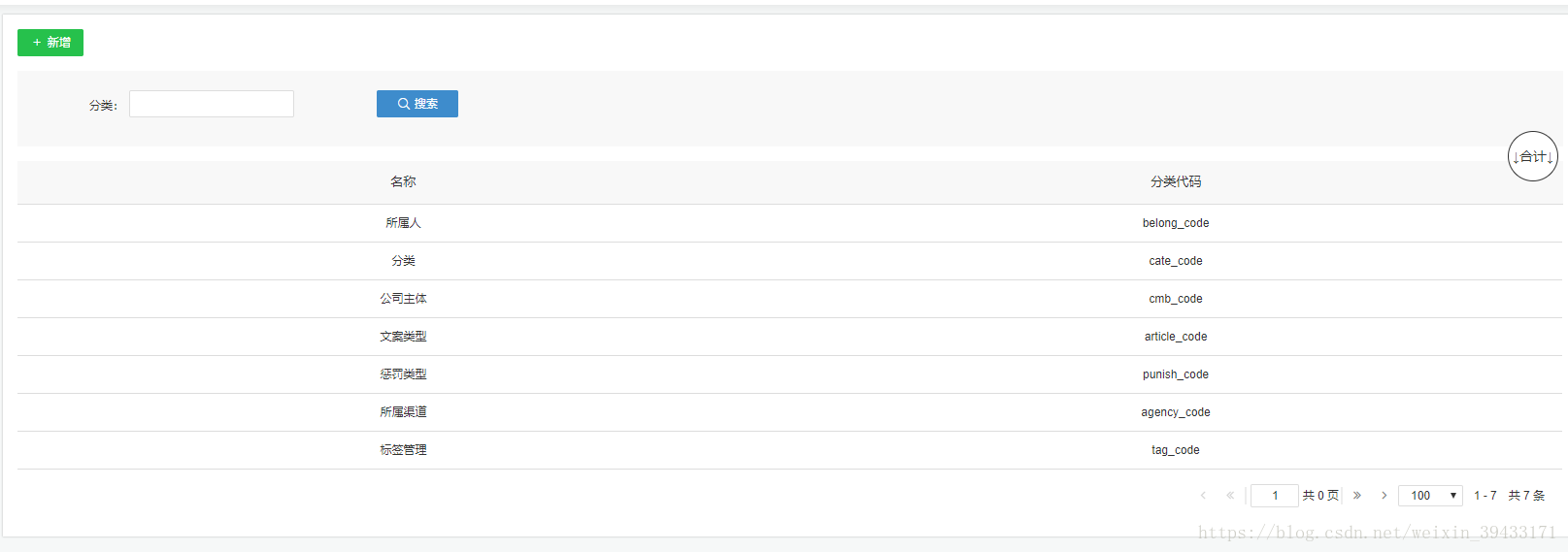Screen dimensions: 1568x552
Task: Click the green 新增 add button
Action: click(50, 43)
